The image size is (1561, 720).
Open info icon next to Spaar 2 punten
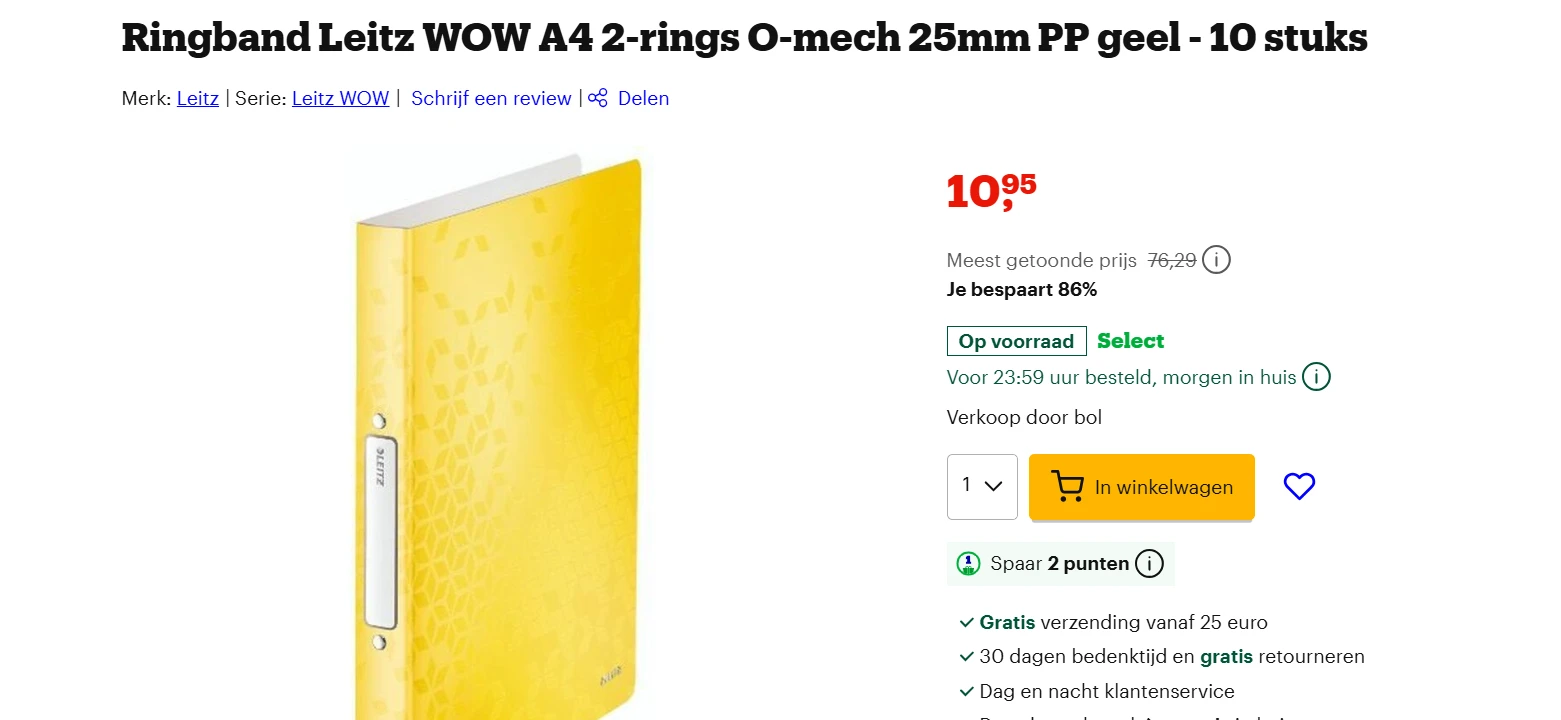click(1150, 563)
